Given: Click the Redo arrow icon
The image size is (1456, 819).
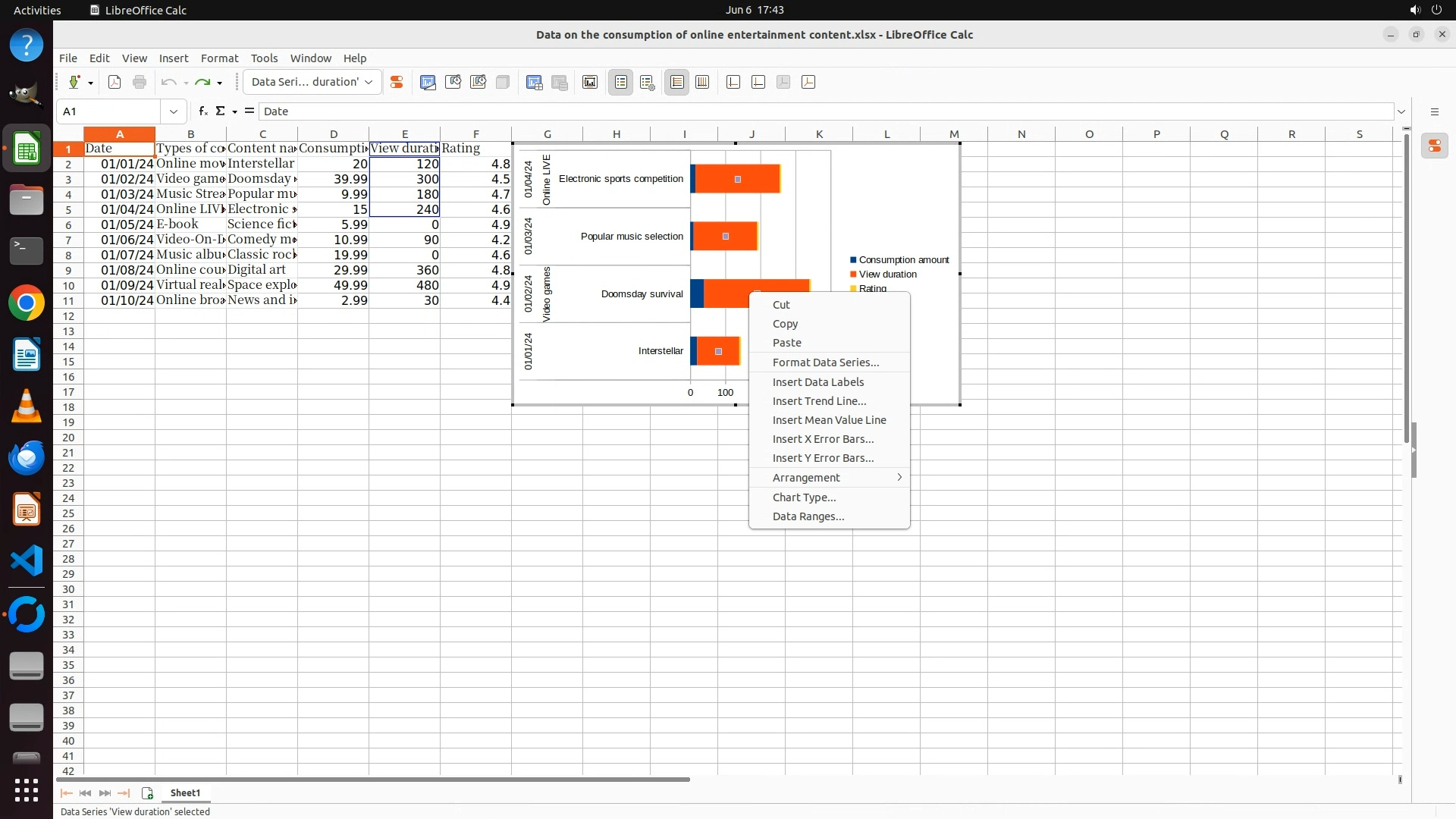Looking at the screenshot, I should 202,82.
